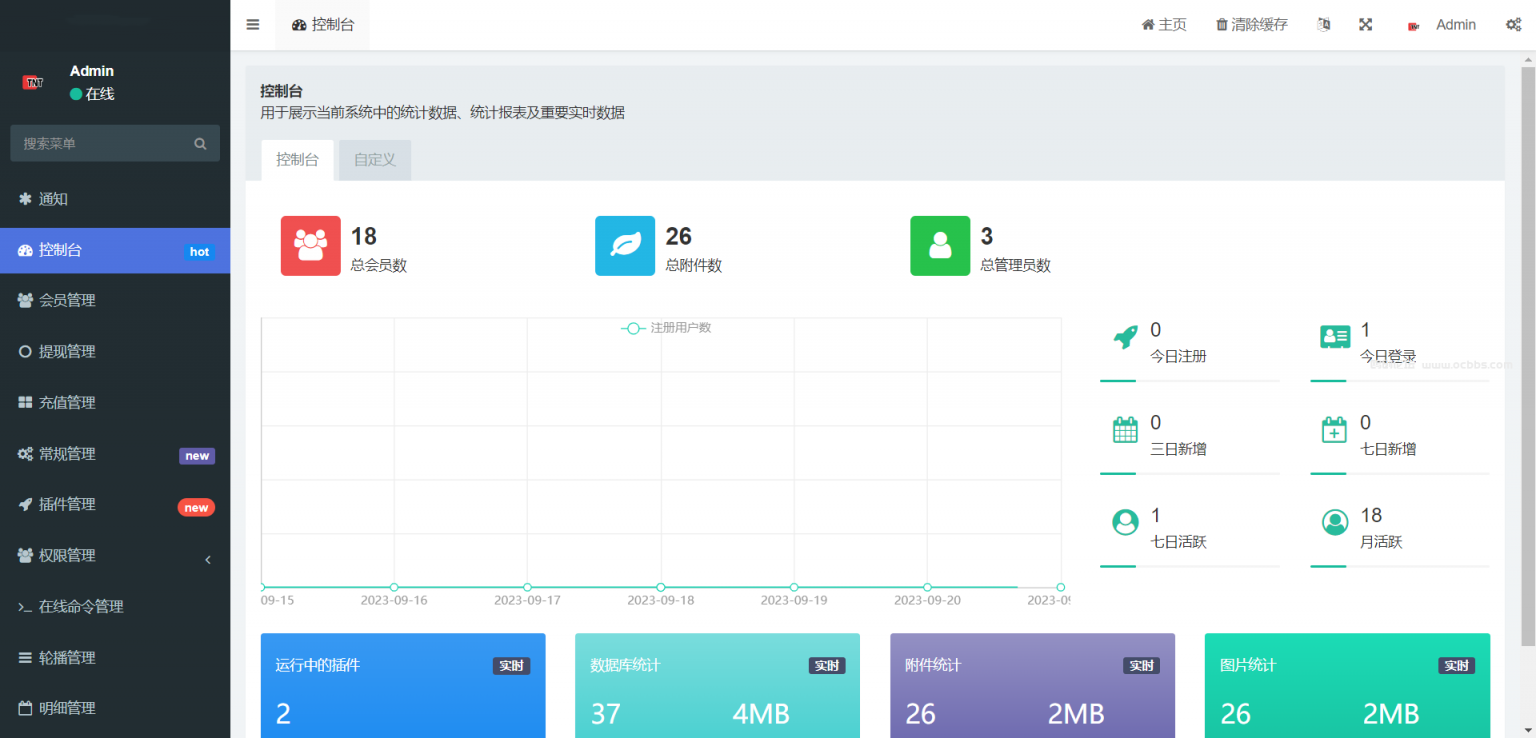Open the 数据库统计 card

pos(717,685)
